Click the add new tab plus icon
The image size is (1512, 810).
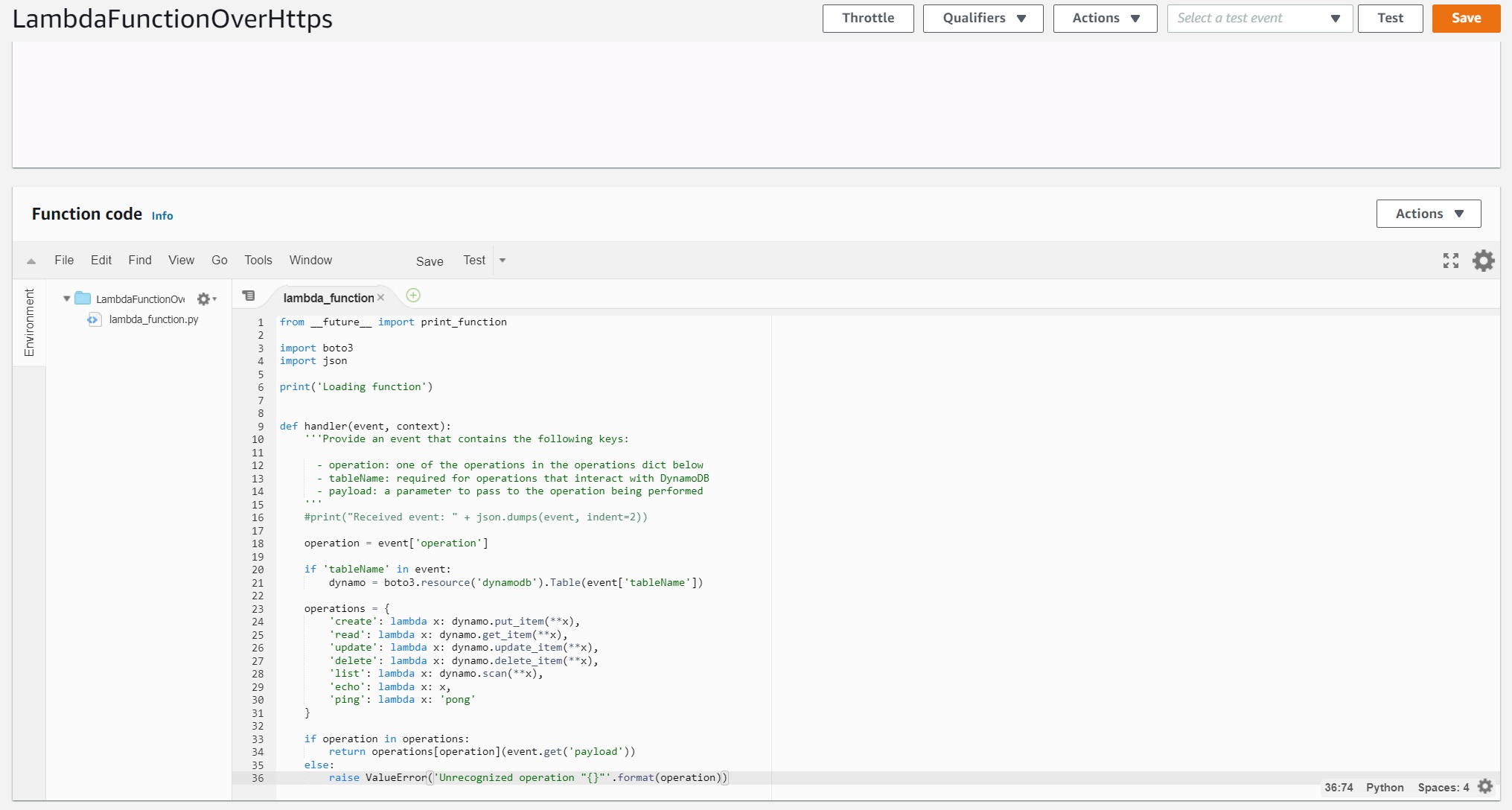pyautogui.click(x=413, y=296)
